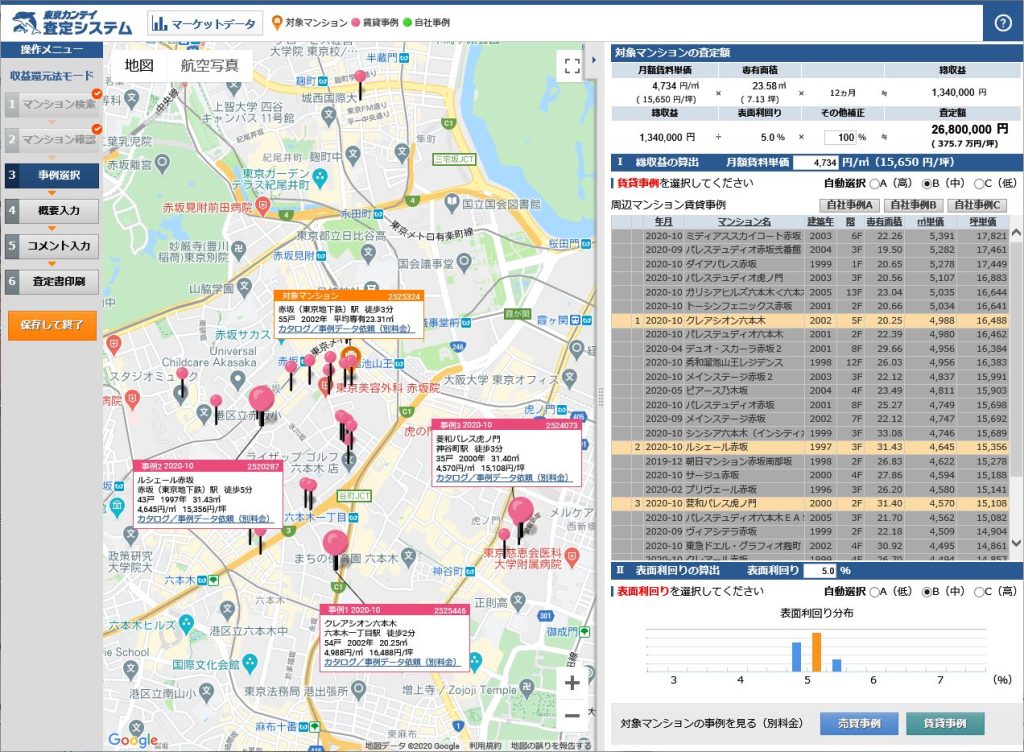
Task: Click the 賃貸事例 button at bottom
Action: coord(945,723)
